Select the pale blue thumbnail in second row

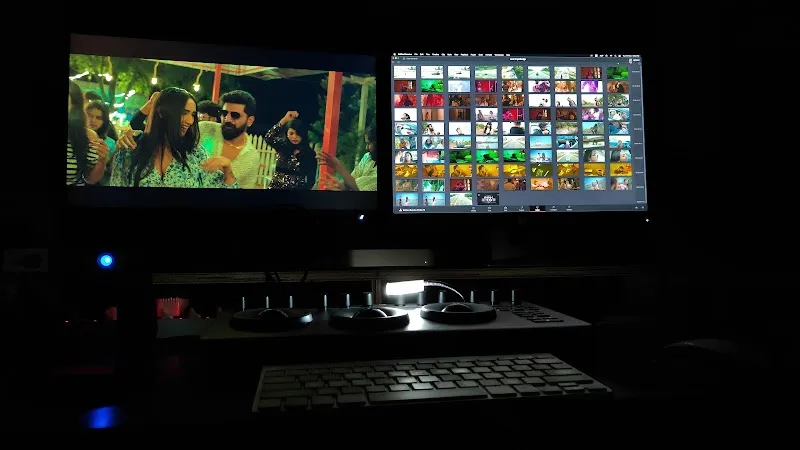coord(459,86)
